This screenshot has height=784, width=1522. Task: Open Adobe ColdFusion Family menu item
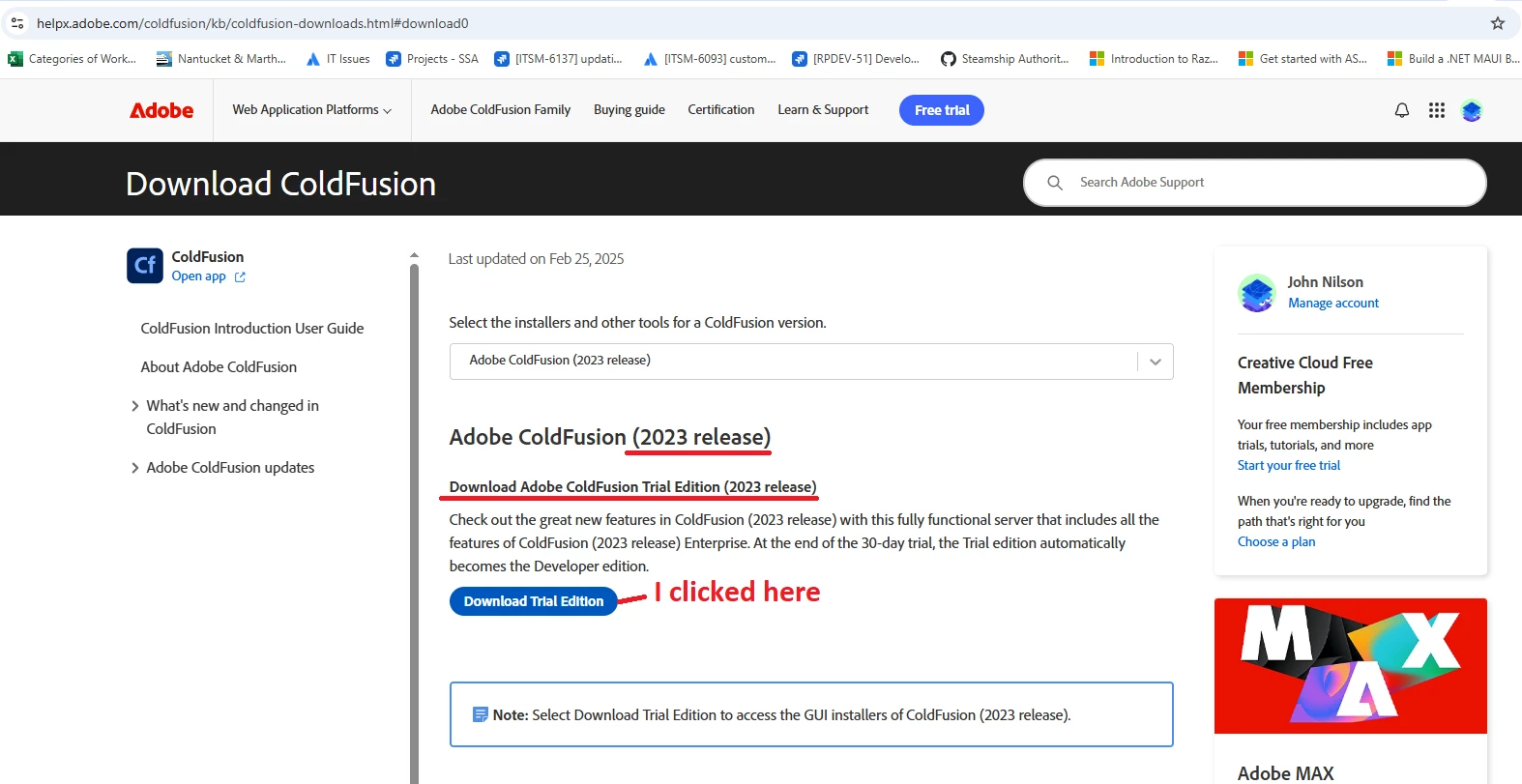click(x=501, y=110)
